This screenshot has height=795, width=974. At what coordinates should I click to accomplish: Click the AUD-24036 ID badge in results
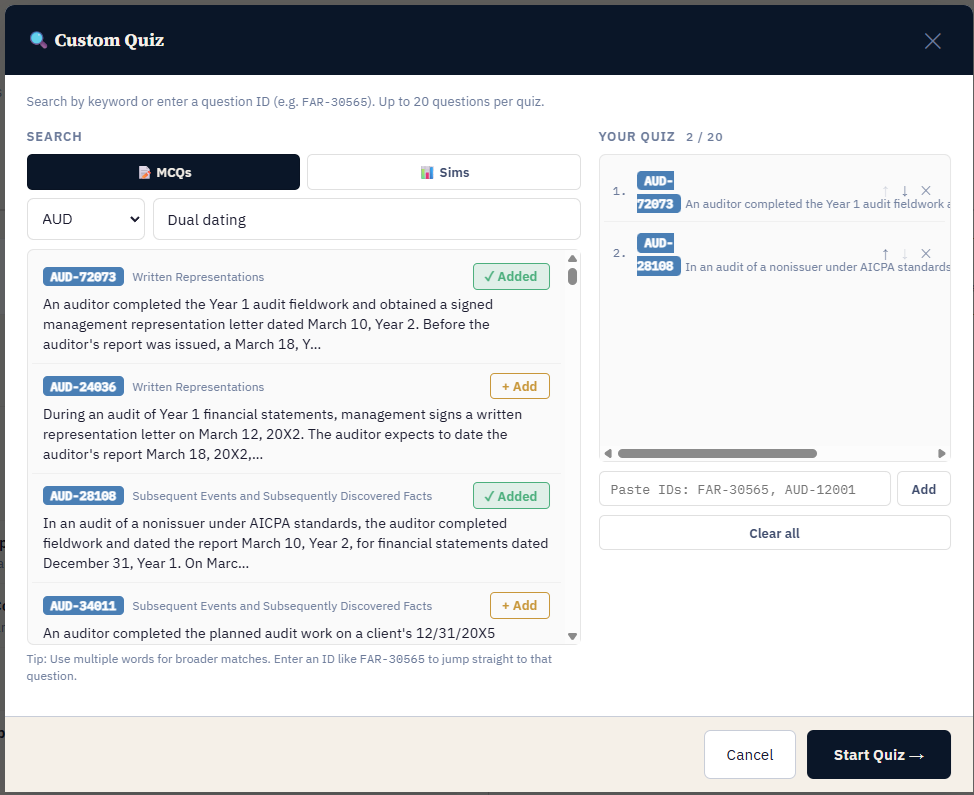(x=83, y=387)
